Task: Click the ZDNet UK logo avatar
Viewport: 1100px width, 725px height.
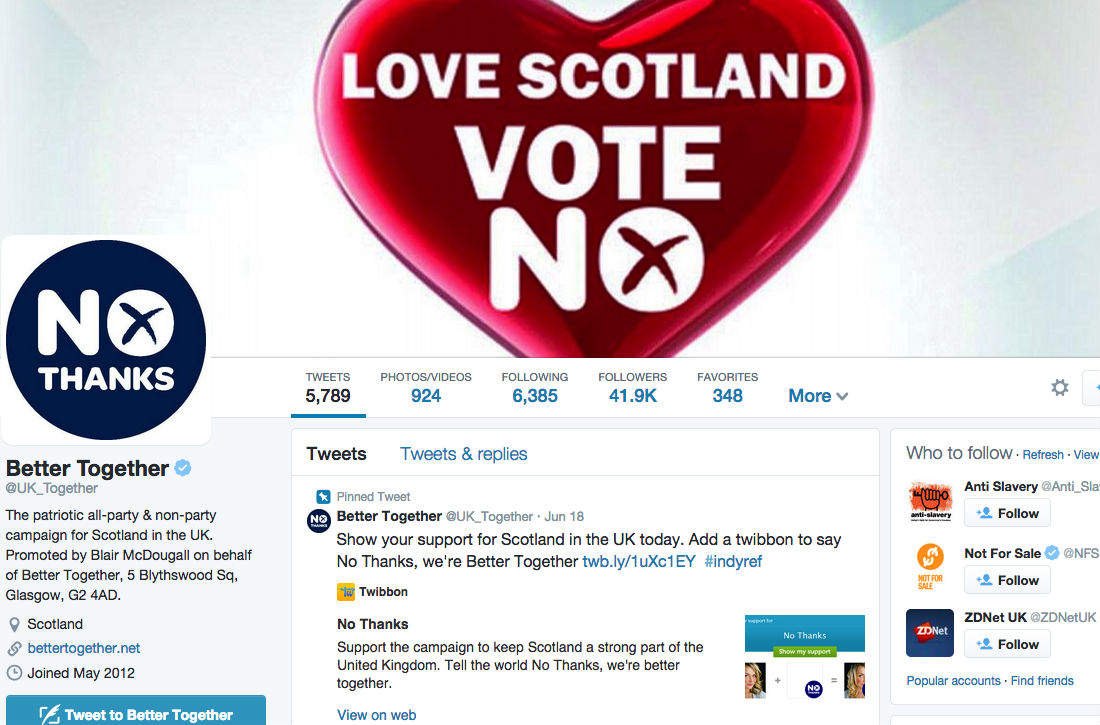Action: [930, 632]
